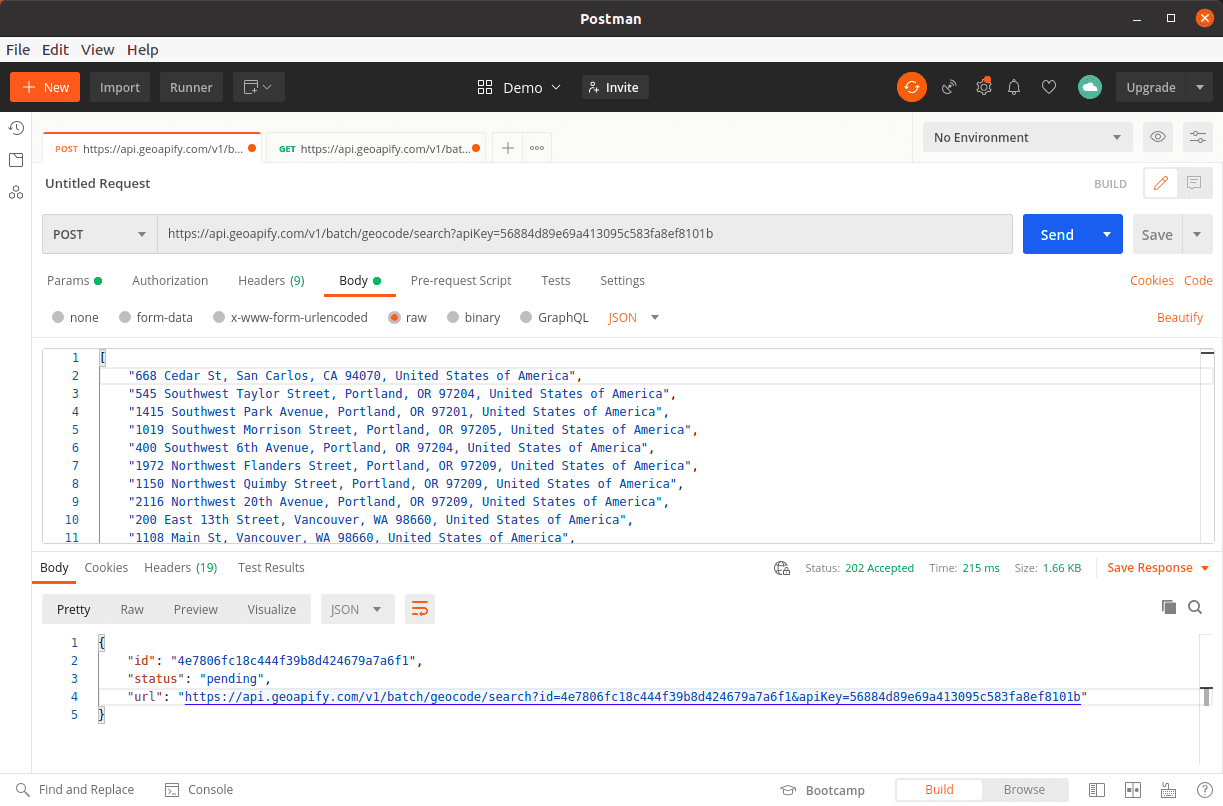The image size is (1223, 806).
Task: Open the View menu
Action: pyautogui.click(x=98, y=49)
